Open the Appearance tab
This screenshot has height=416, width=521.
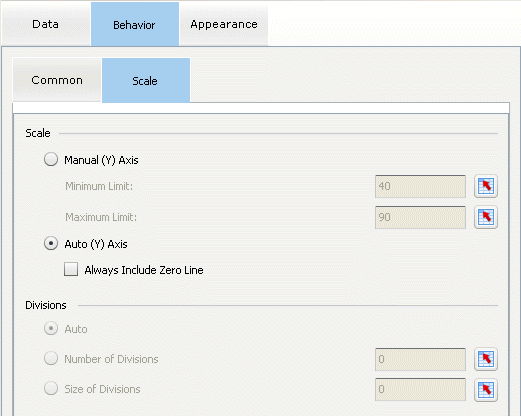[224, 24]
